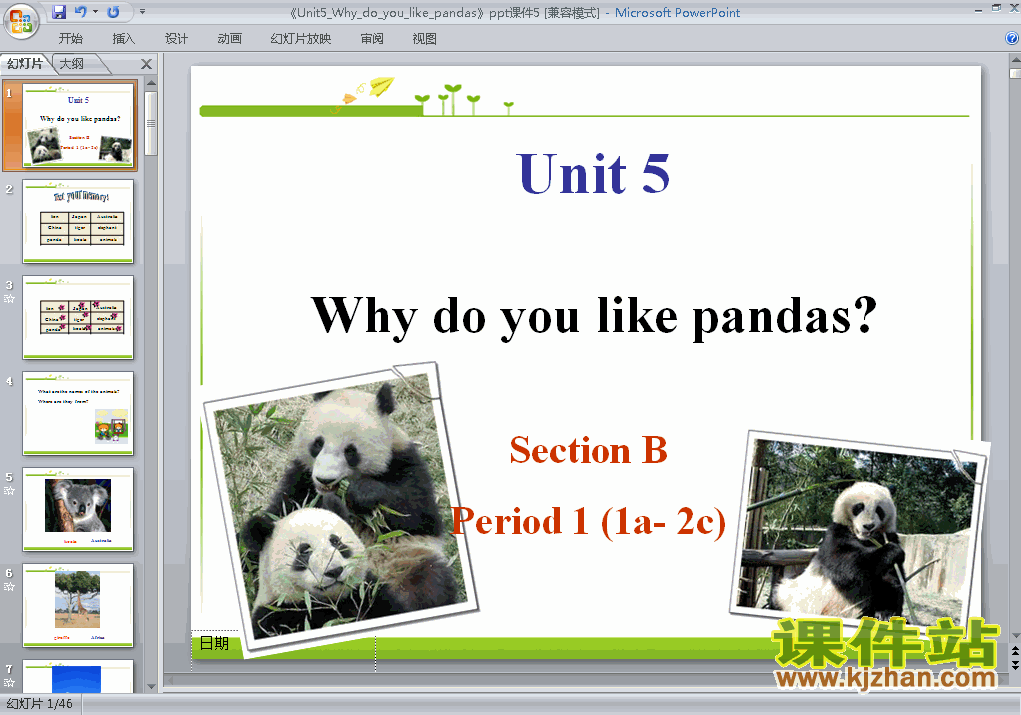
Task: Click animation star icon beside slide 3
Action: click(9, 299)
